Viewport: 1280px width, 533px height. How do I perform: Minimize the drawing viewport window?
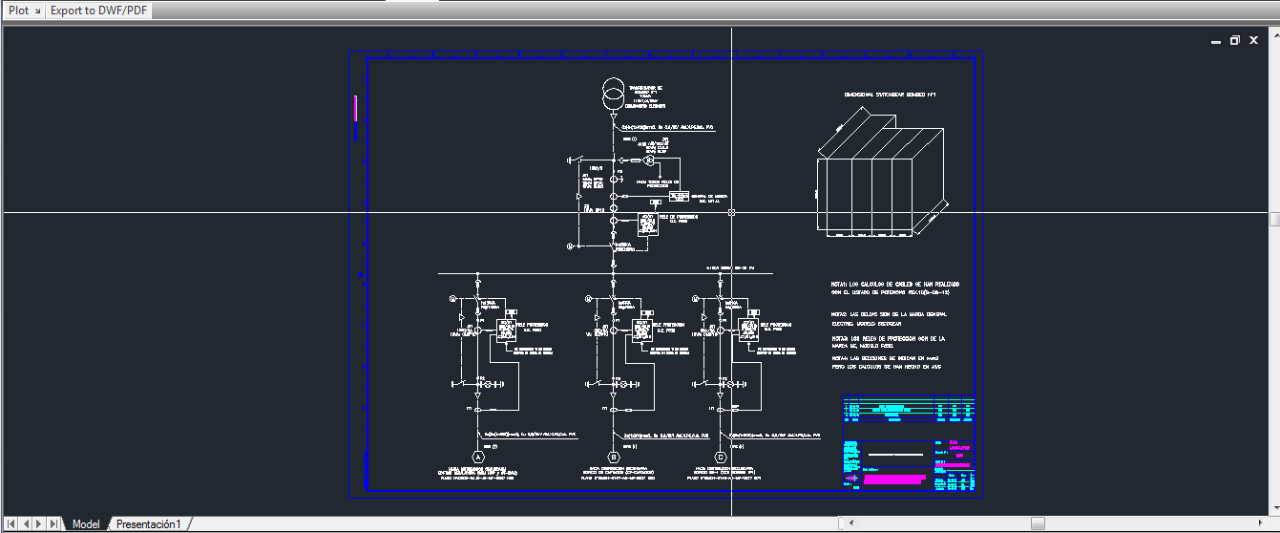tap(1216, 41)
